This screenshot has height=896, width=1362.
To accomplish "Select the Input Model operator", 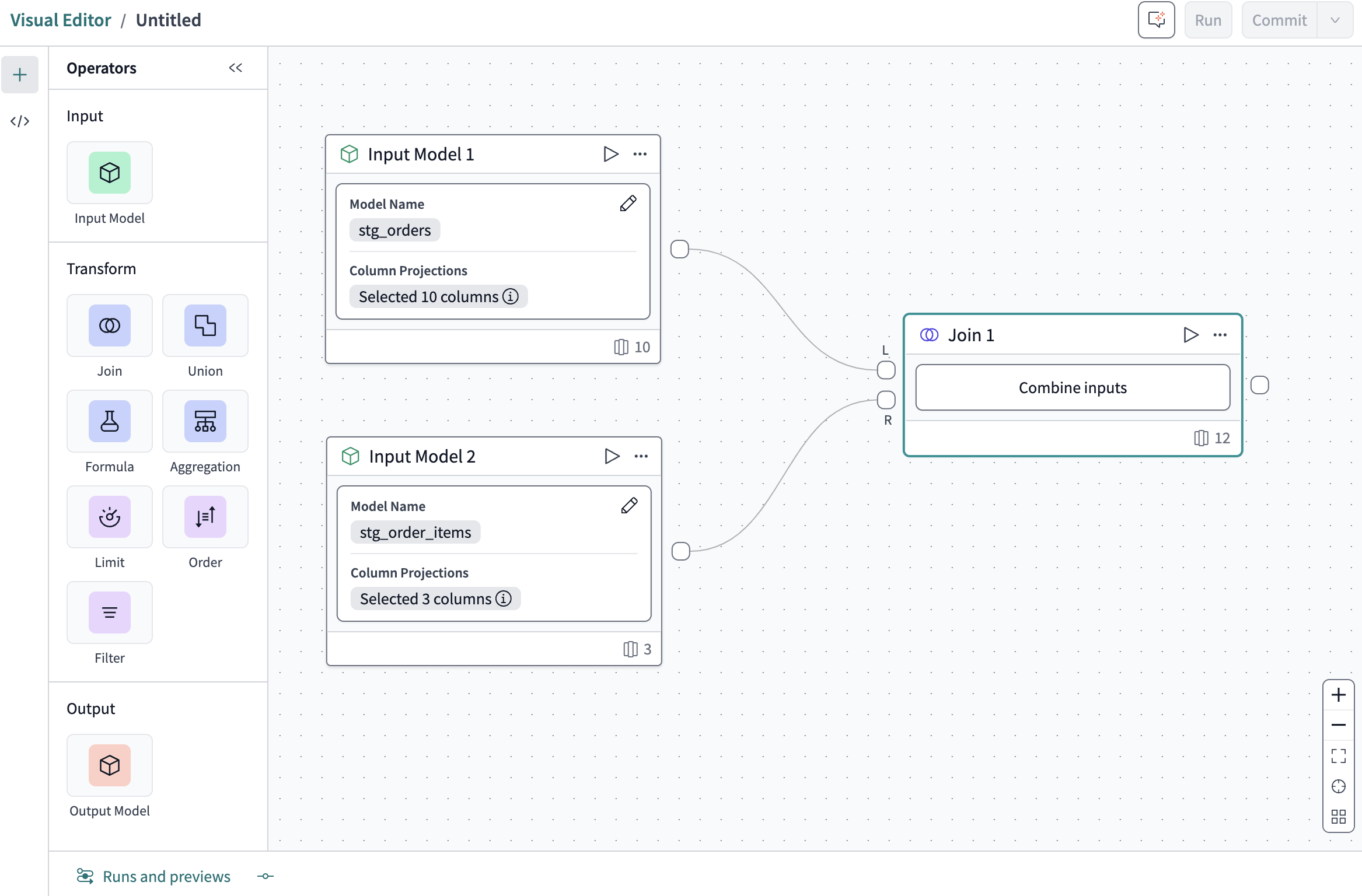I will 109,173.
